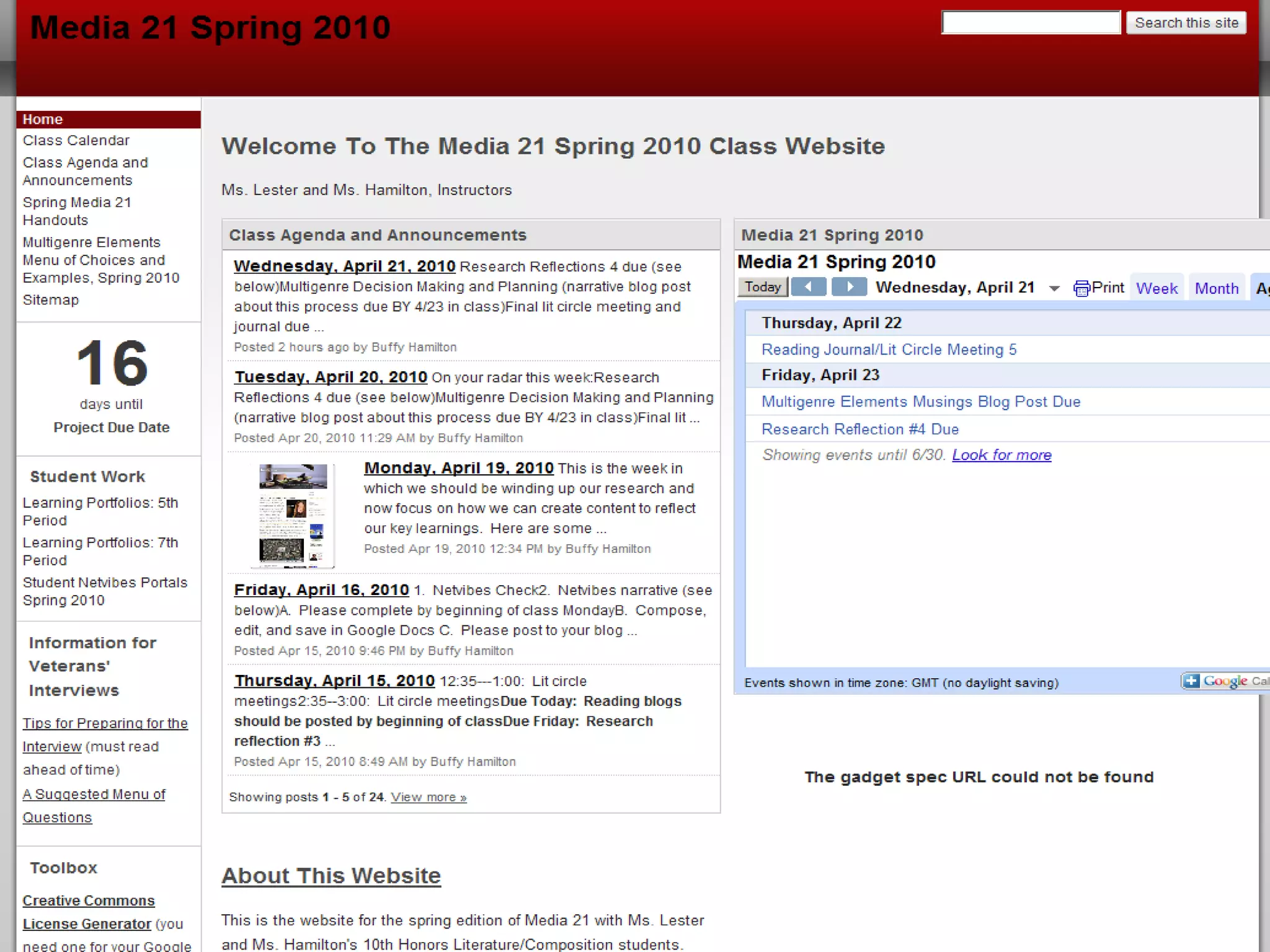Expand the date picker dropdown arrow

(1054, 288)
